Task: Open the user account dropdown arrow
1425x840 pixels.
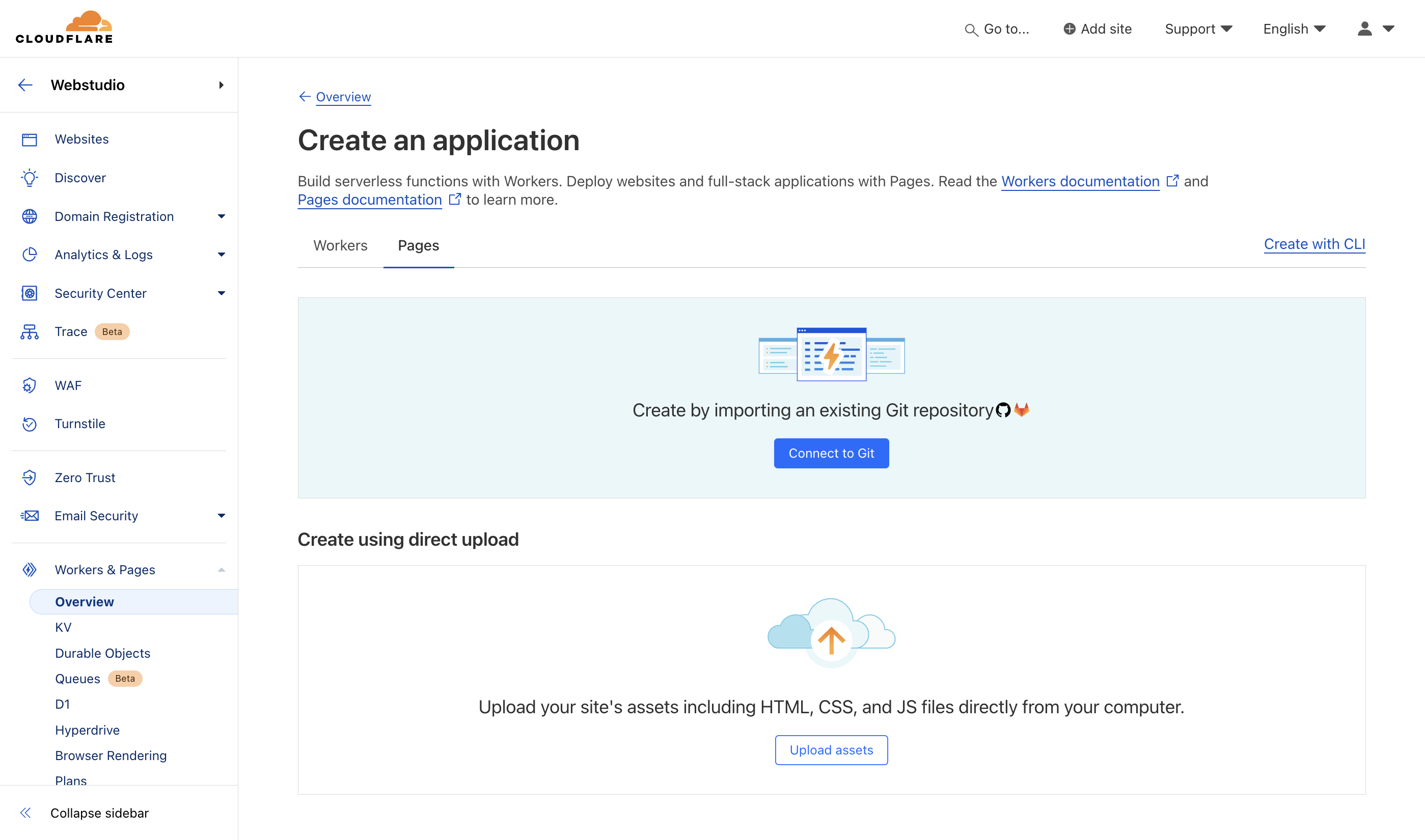Action: point(1388,29)
